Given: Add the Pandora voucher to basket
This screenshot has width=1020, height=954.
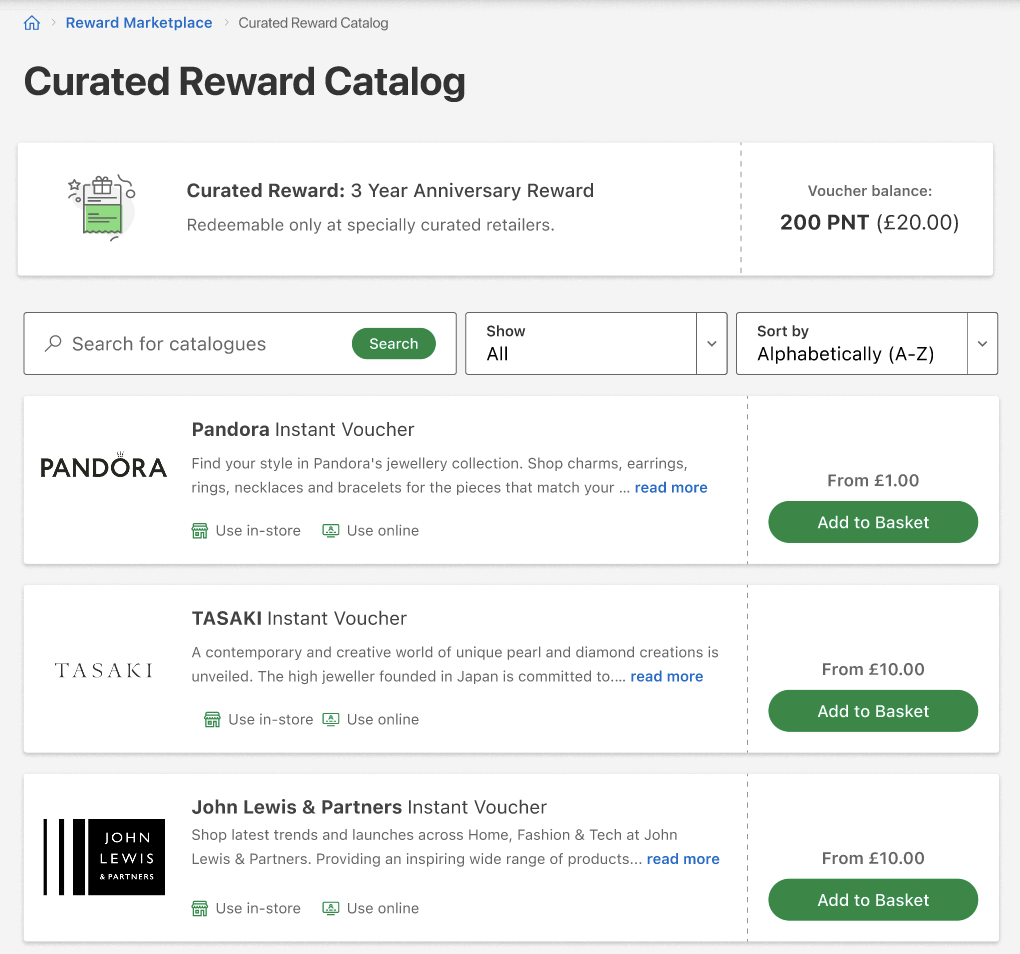Looking at the screenshot, I should click(x=872, y=521).
